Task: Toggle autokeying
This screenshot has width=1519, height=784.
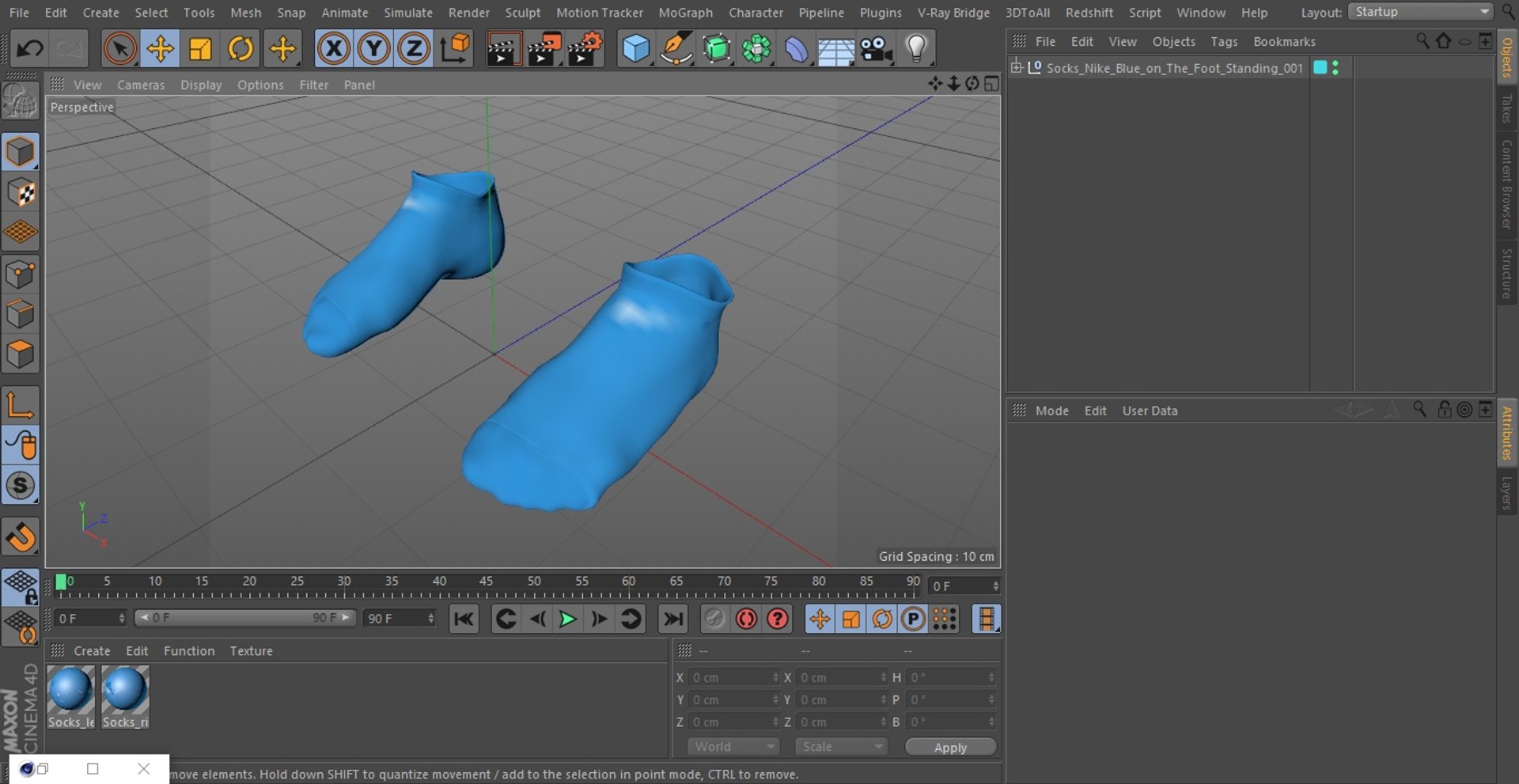Action: (x=746, y=619)
